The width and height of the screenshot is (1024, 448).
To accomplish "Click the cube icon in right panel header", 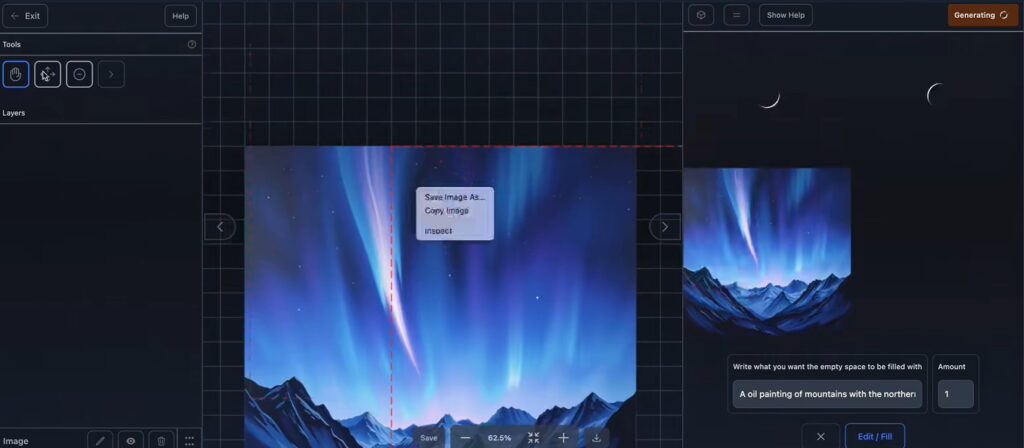I will tap(701, 15).
